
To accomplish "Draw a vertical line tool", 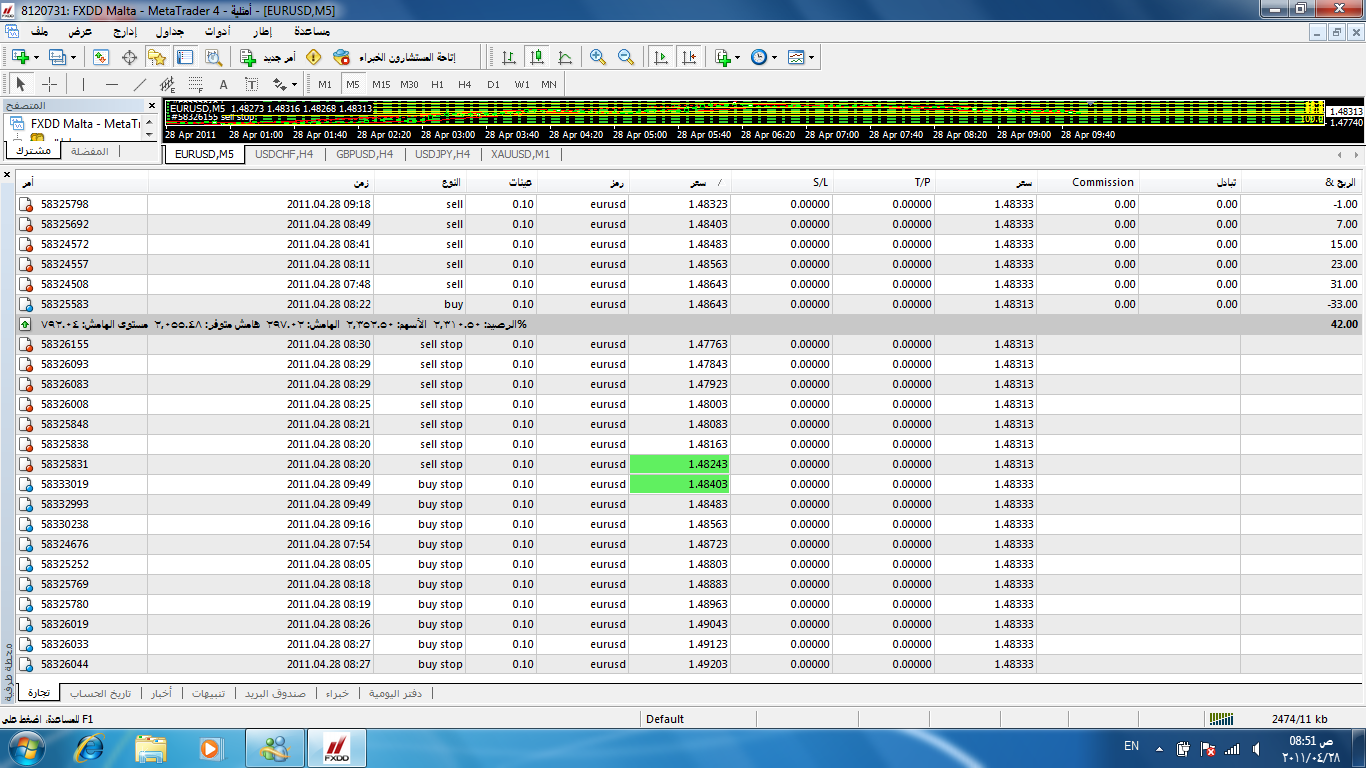I will tap(83, 84).
